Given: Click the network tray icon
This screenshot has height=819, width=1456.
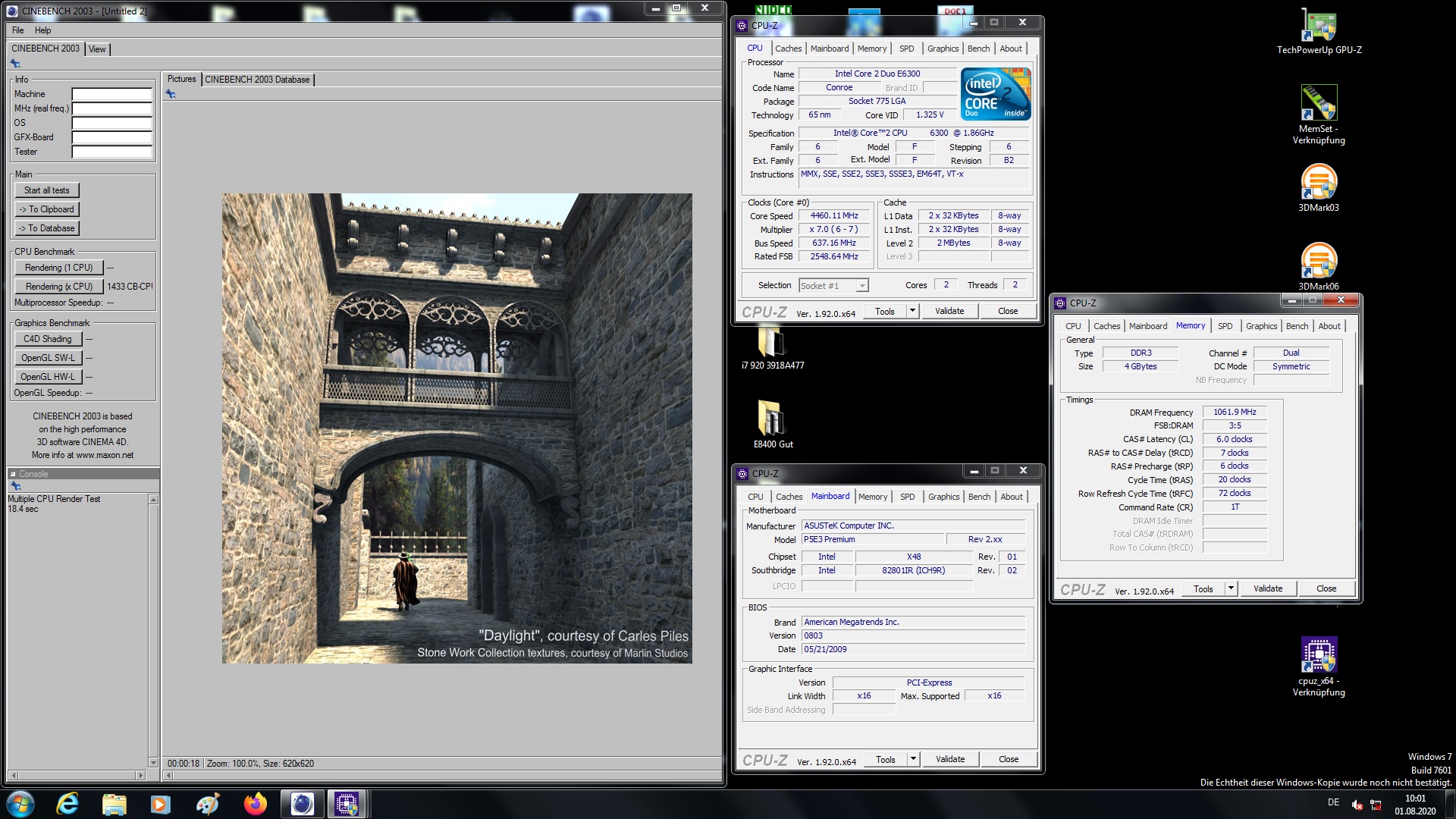Looking at the screenshot, I should pos(1376,805).
